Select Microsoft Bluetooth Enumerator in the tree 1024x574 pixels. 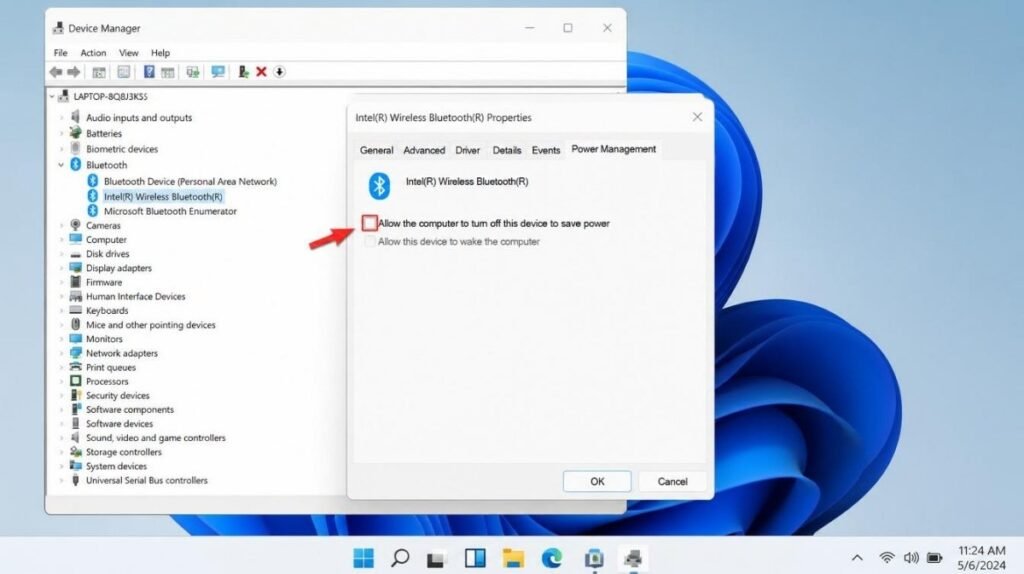coord(170,212)
